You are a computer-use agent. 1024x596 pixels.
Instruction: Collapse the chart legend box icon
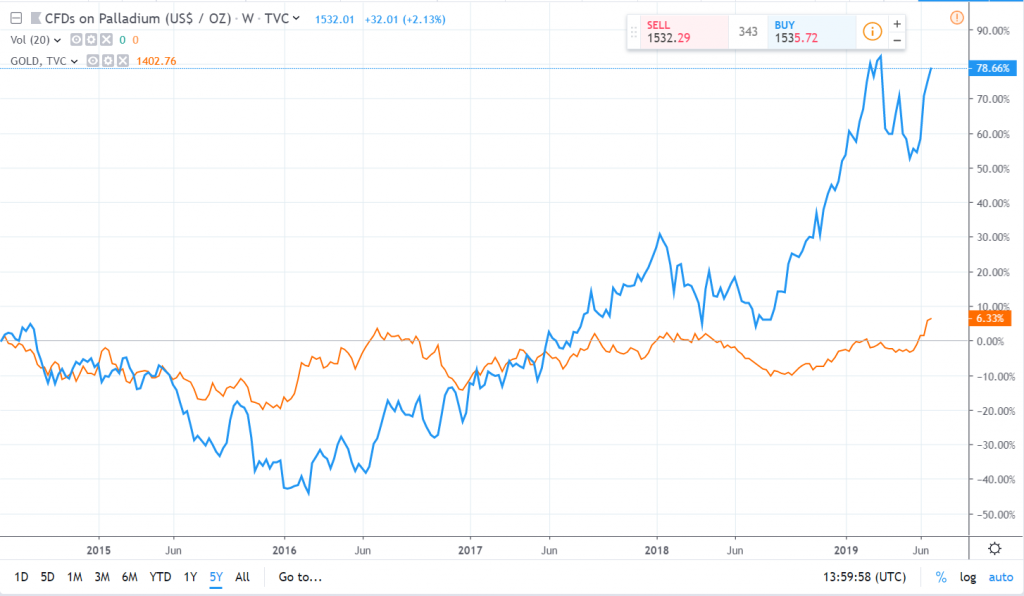tap(14, 18)
